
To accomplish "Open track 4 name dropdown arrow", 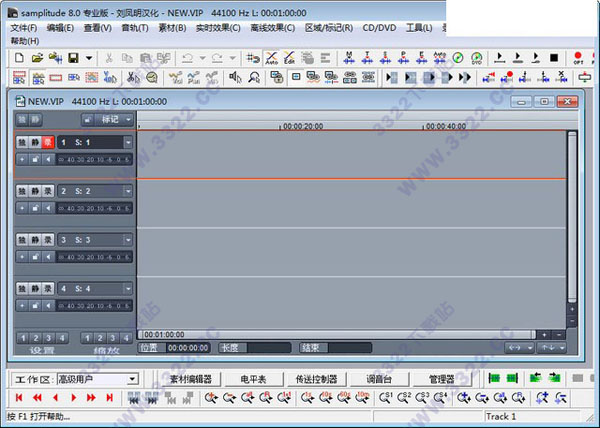I will tap(128, 288).
